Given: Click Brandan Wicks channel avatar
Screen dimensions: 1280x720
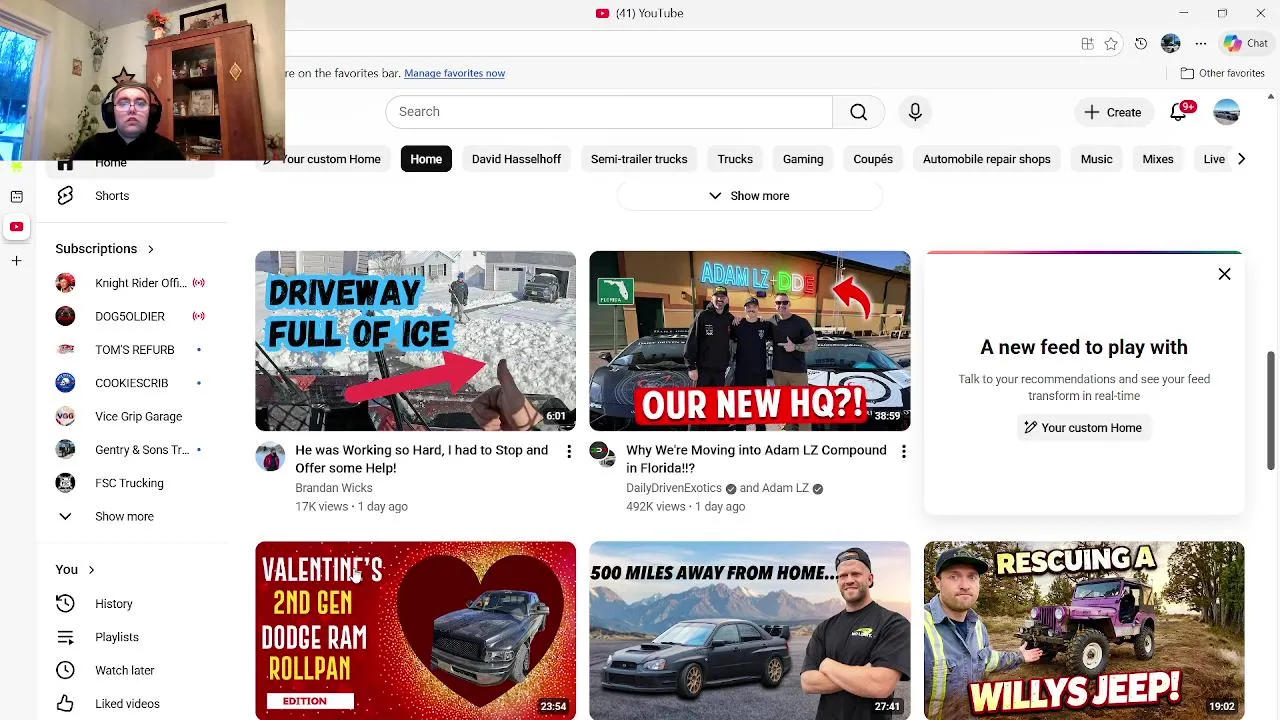Looking at the screenshot, I should [x=270, y=456].
